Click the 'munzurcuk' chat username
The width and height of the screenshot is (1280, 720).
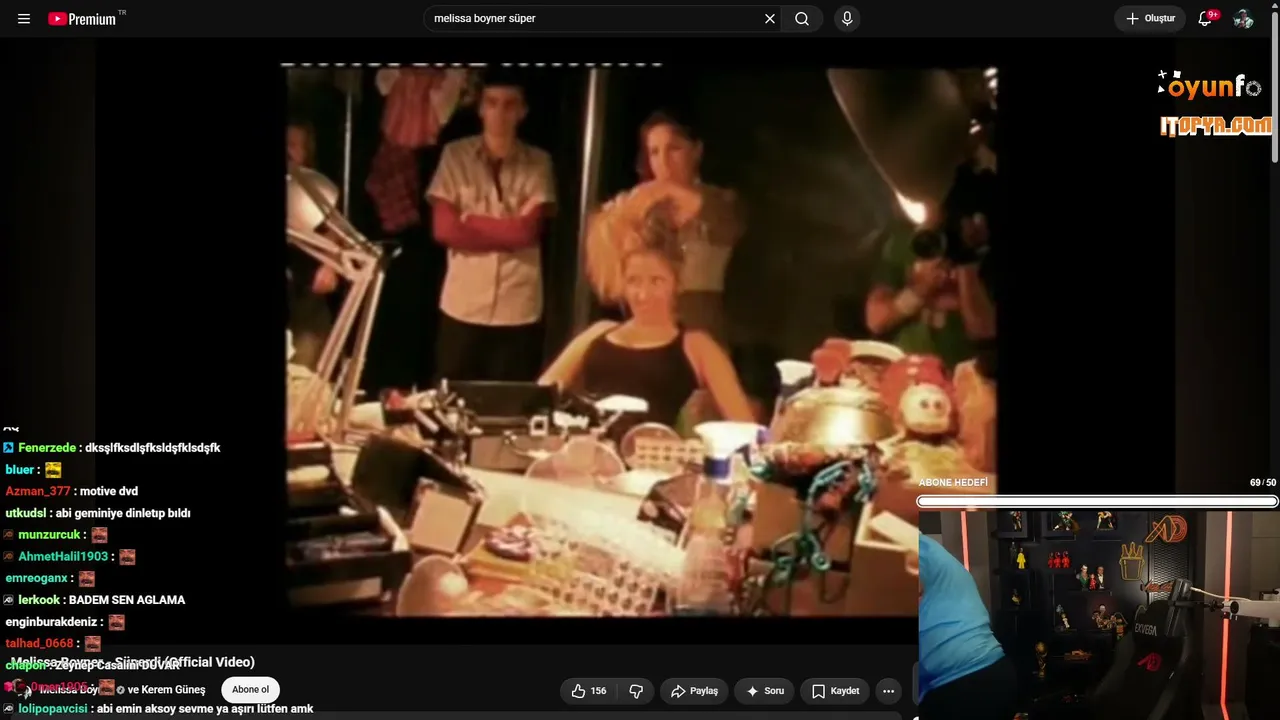(x=49, y=535)
